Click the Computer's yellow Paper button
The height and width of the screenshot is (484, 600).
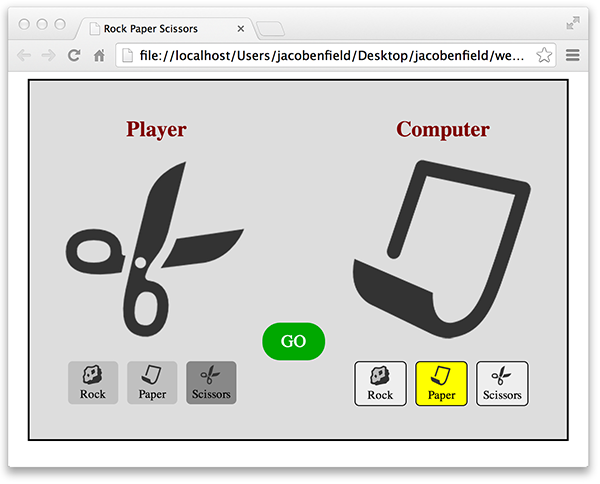[441, 383]
